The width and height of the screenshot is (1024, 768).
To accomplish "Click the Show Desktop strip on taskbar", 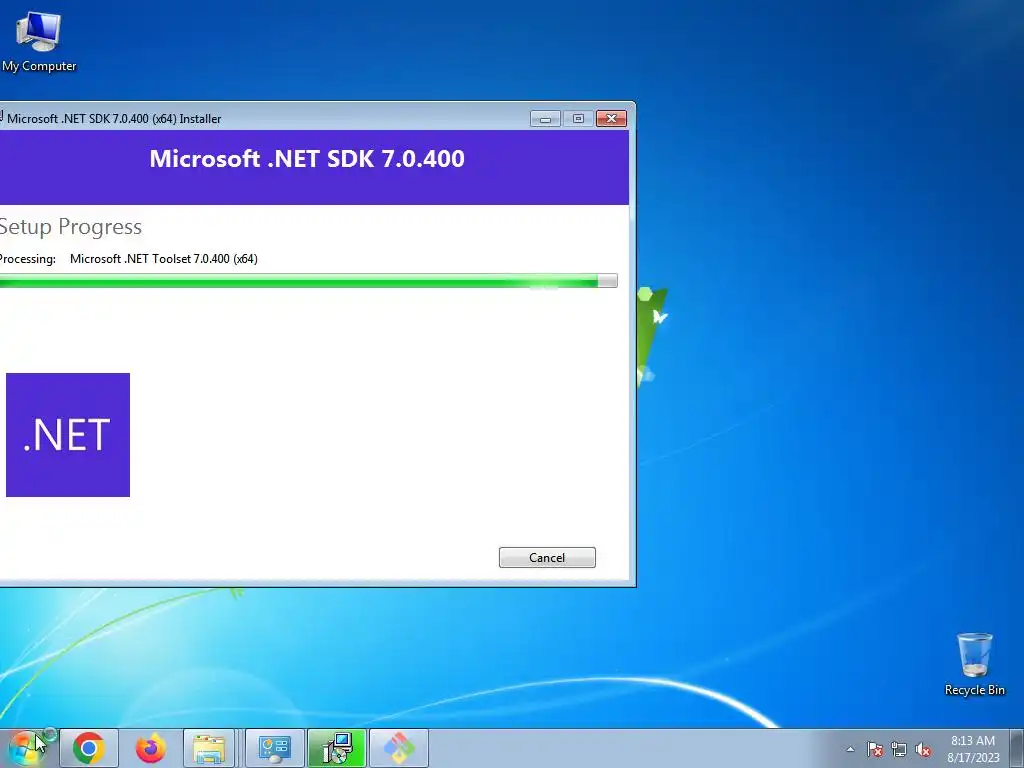I will tap(1018, 748).
